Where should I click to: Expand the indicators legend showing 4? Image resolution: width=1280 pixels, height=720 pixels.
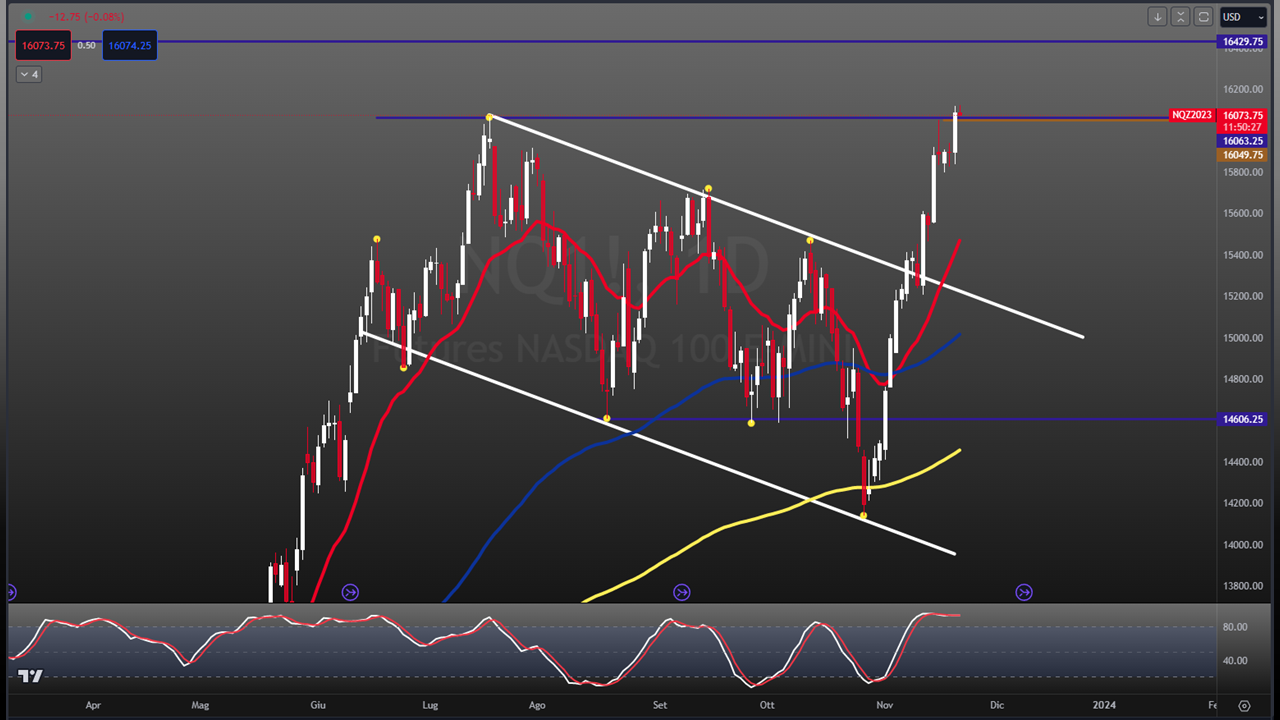29,74
